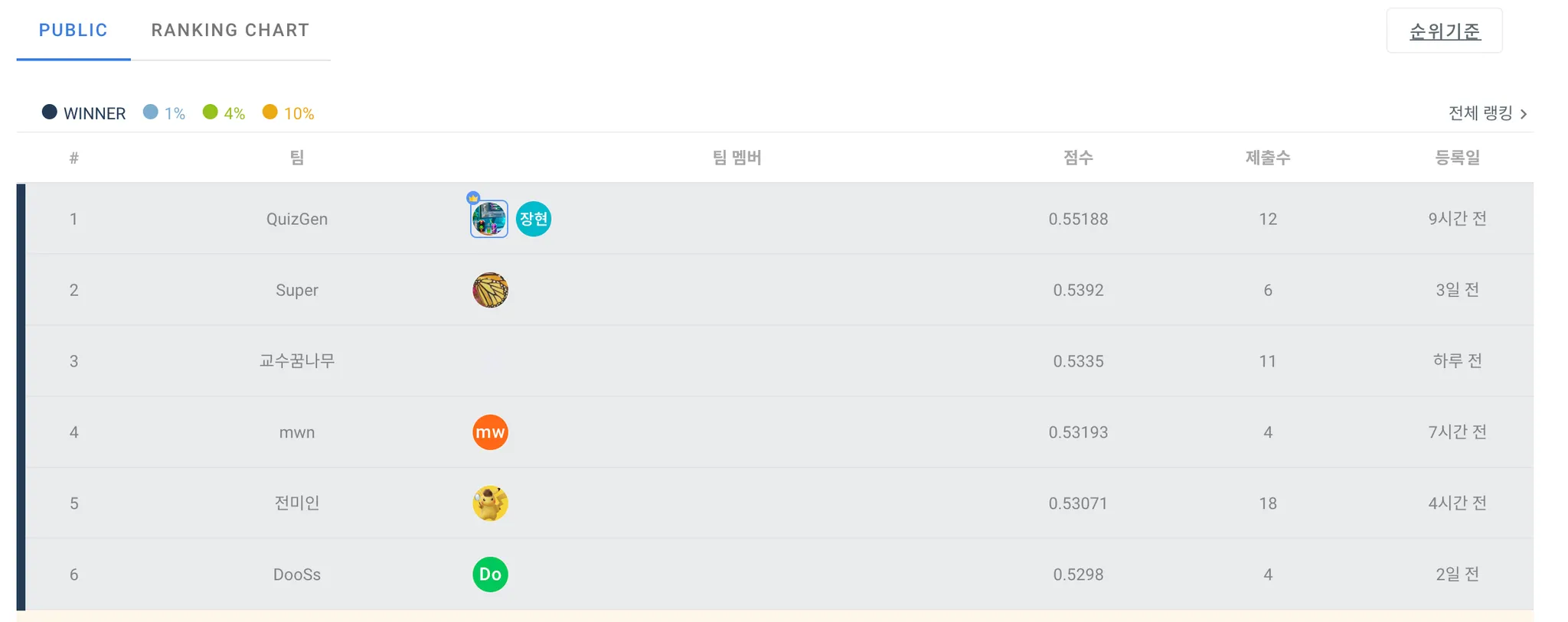Open the QuizGen team name
This screenshot has height=622, width=1568.
(297, 219)
